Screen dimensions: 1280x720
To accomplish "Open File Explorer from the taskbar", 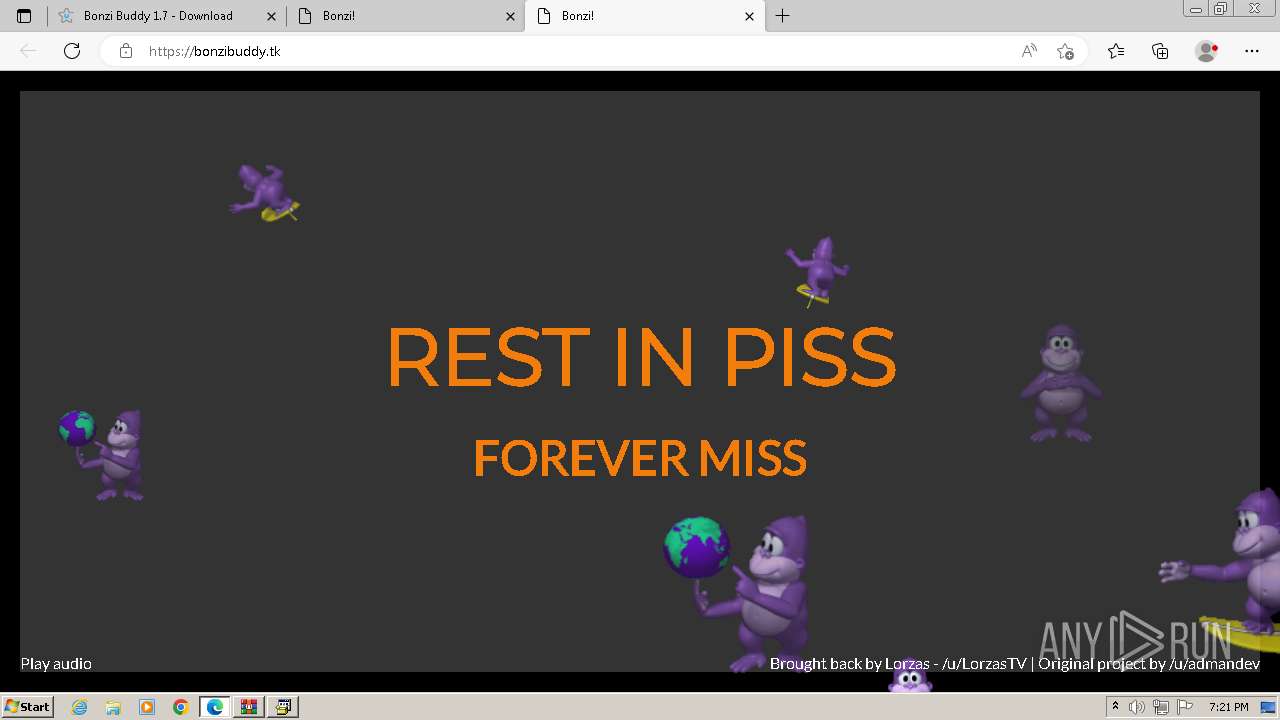I will (113, 707).
